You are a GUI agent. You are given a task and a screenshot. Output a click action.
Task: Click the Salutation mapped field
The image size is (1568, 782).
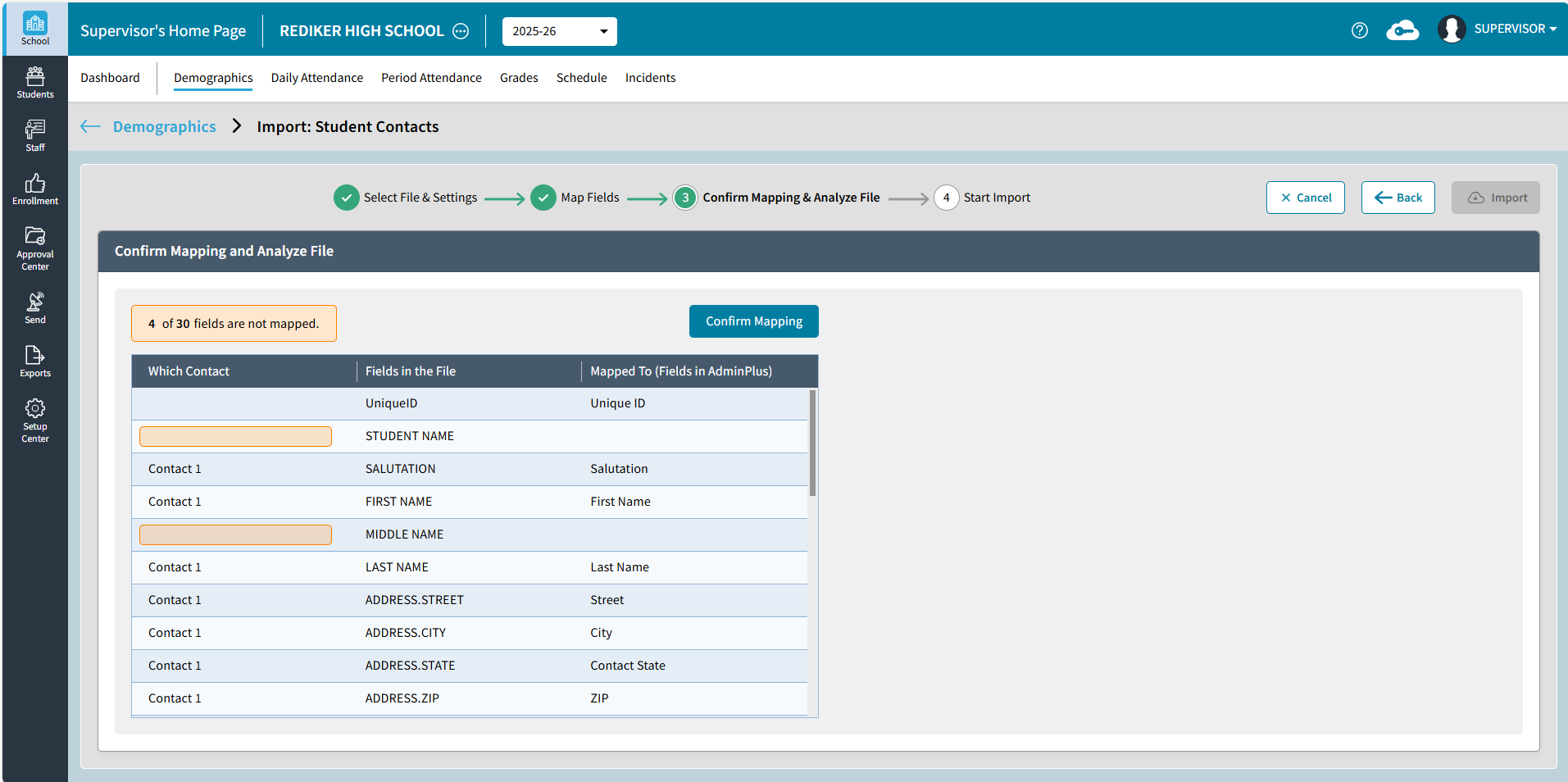619,469
